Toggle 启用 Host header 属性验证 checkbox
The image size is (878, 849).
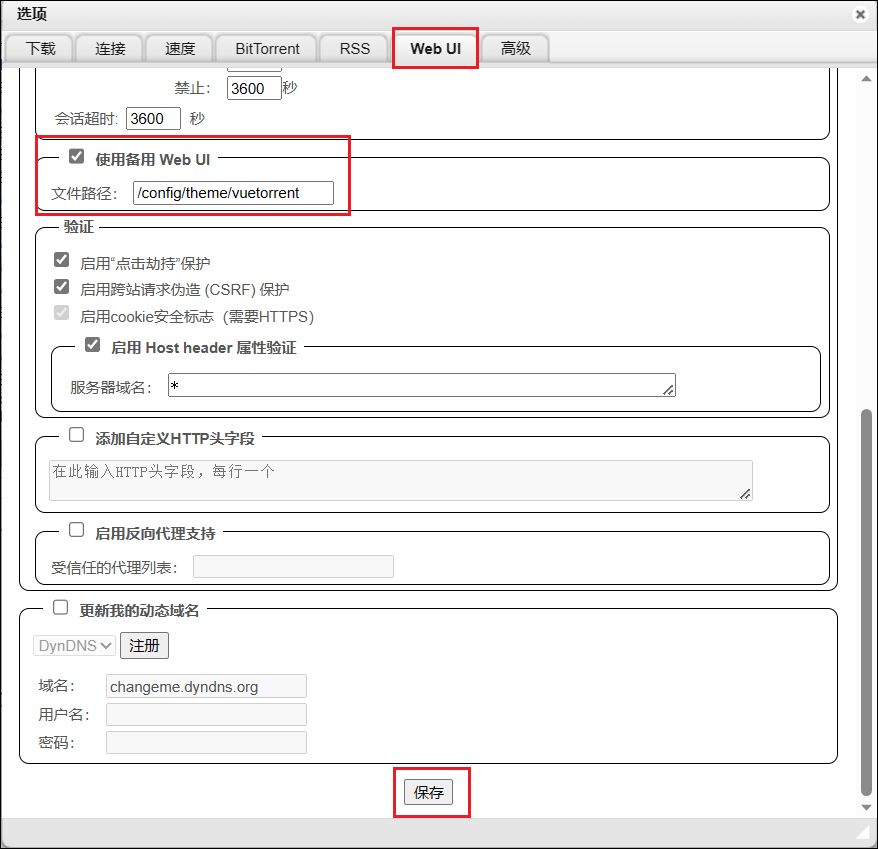[93, 346]
